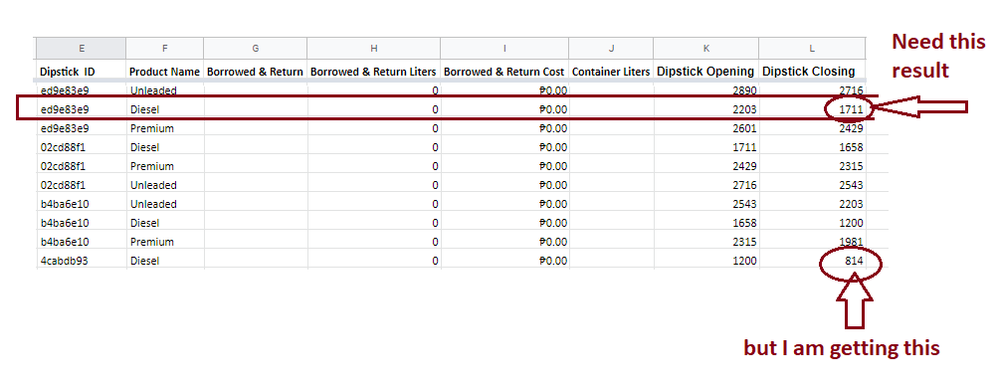
Task: Click the Dipstick Closing header cell
Action: 812,71
